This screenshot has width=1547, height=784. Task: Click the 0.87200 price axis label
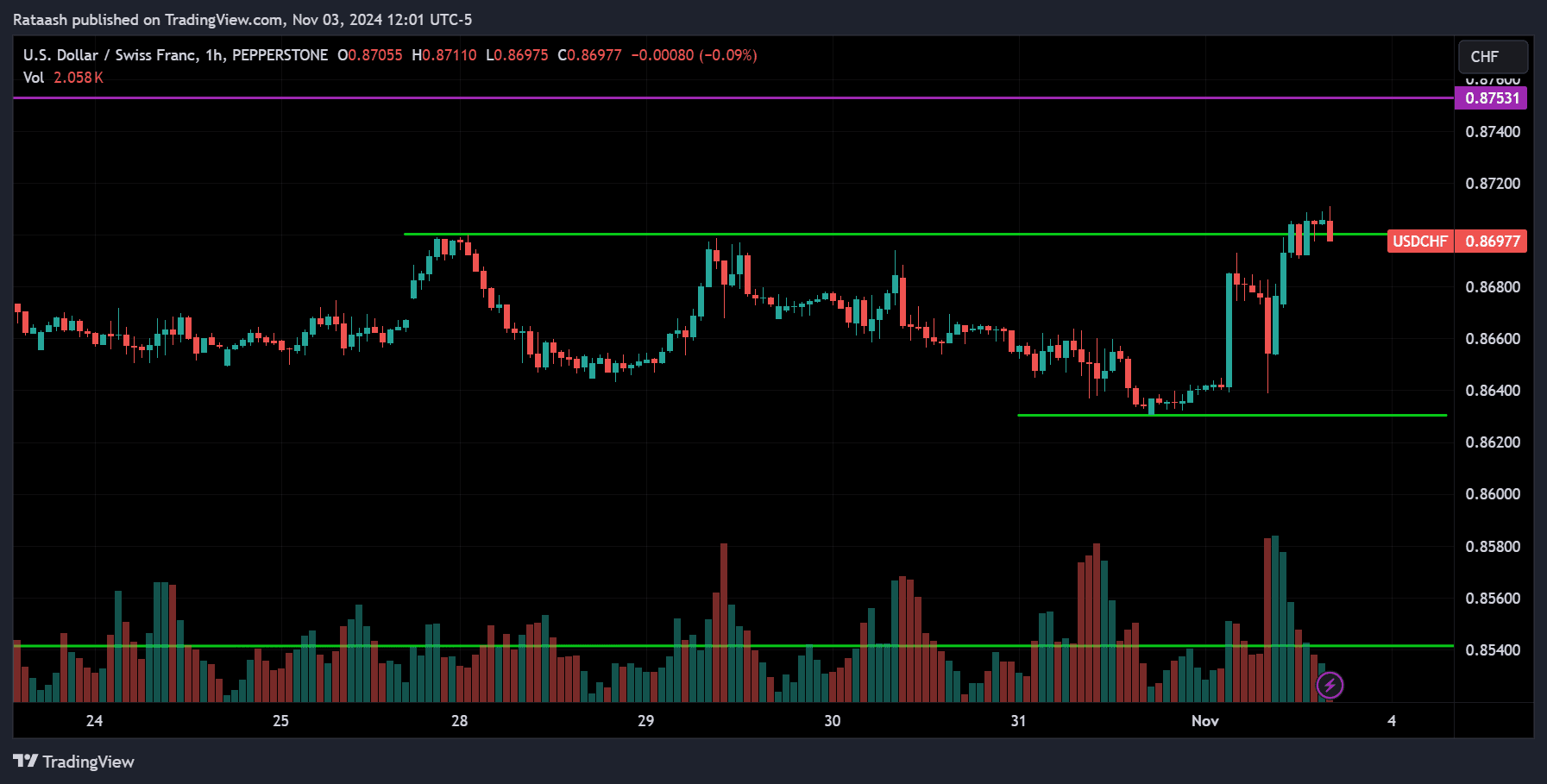click(1493, 184)
